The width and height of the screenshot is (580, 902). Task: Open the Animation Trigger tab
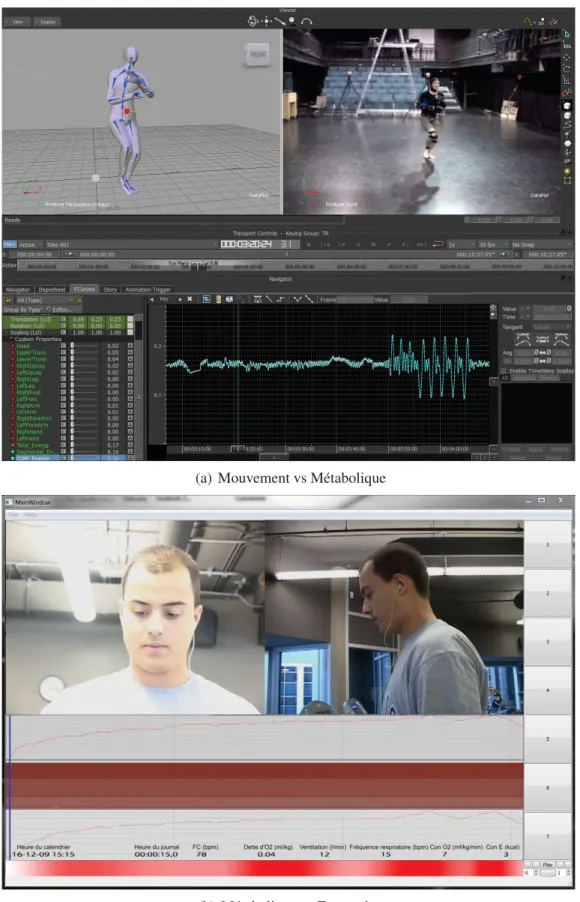[x=148, y=289]
